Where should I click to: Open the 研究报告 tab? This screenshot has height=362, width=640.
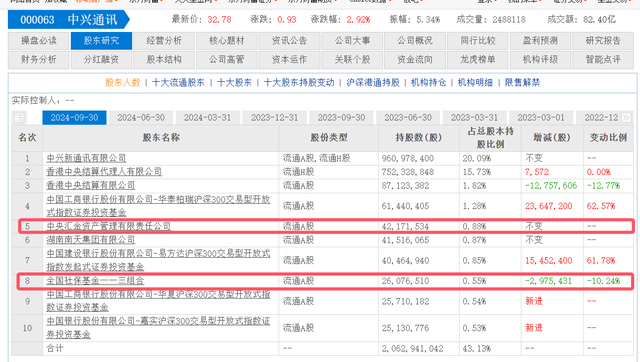pos(603,41)
